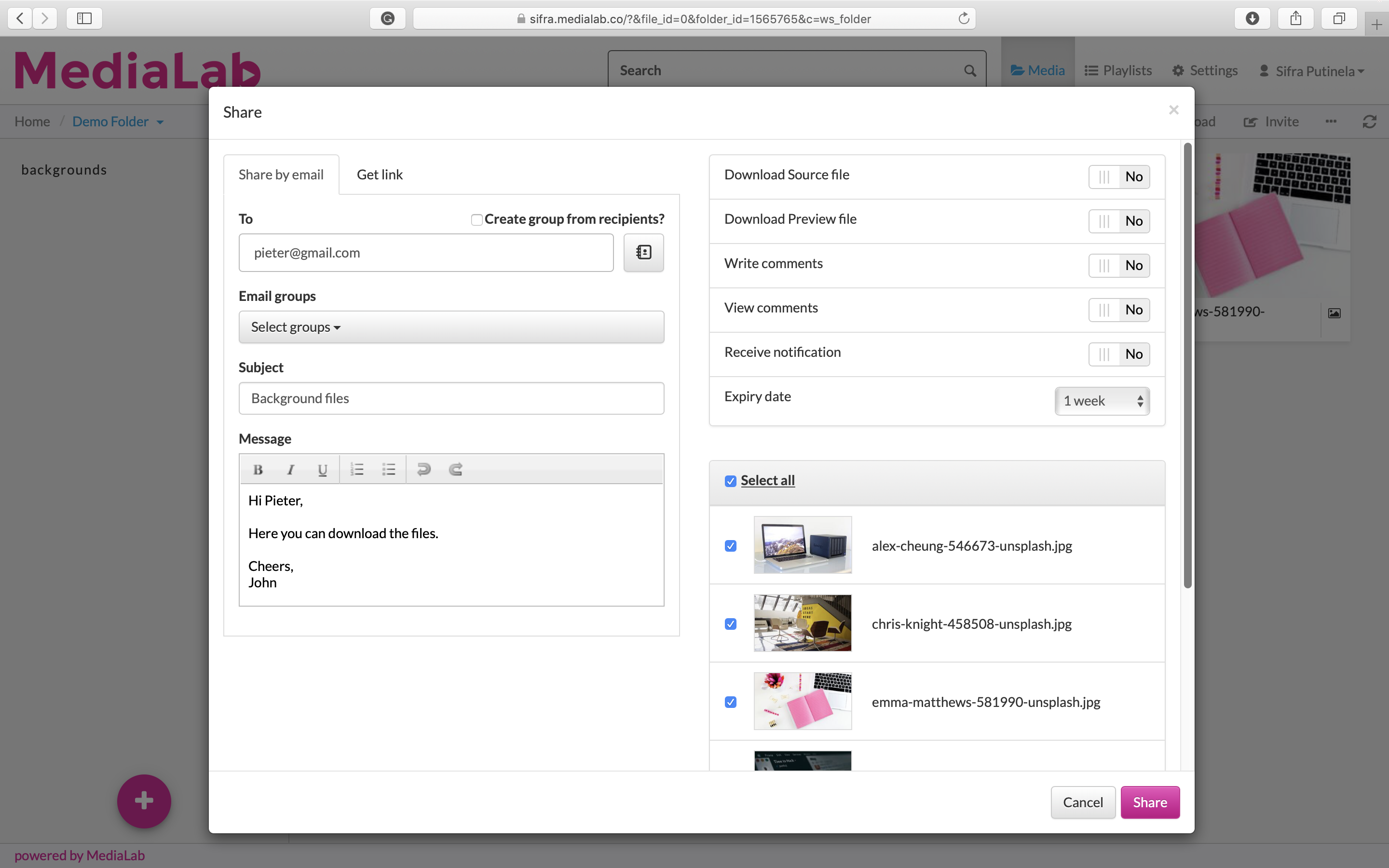Click the pink plus add button
Image resolution: width=1389 pixels, height=868 pixels.
click(144, 801)
